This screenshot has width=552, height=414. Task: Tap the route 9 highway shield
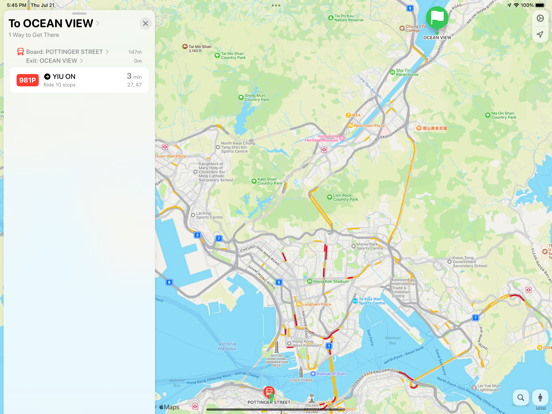(409, 8)
